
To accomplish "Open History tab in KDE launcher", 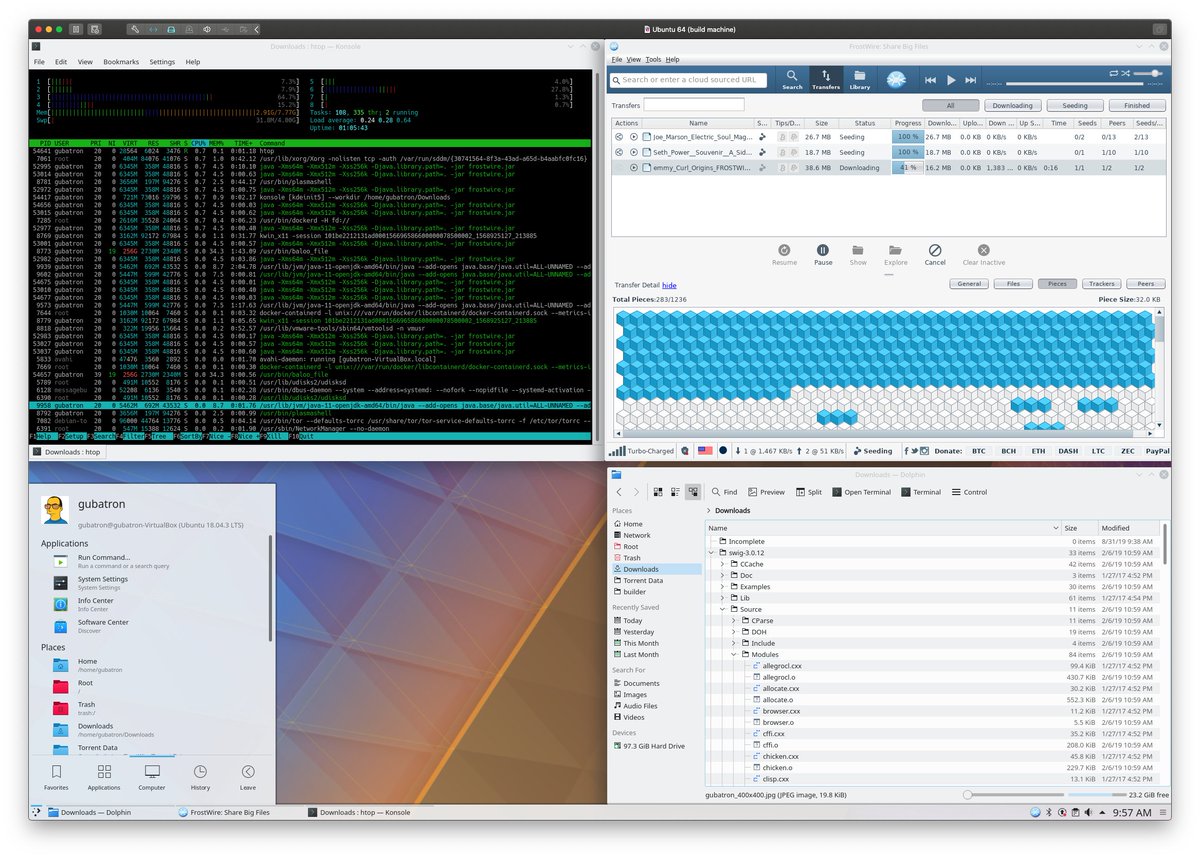I will (201, 777).
